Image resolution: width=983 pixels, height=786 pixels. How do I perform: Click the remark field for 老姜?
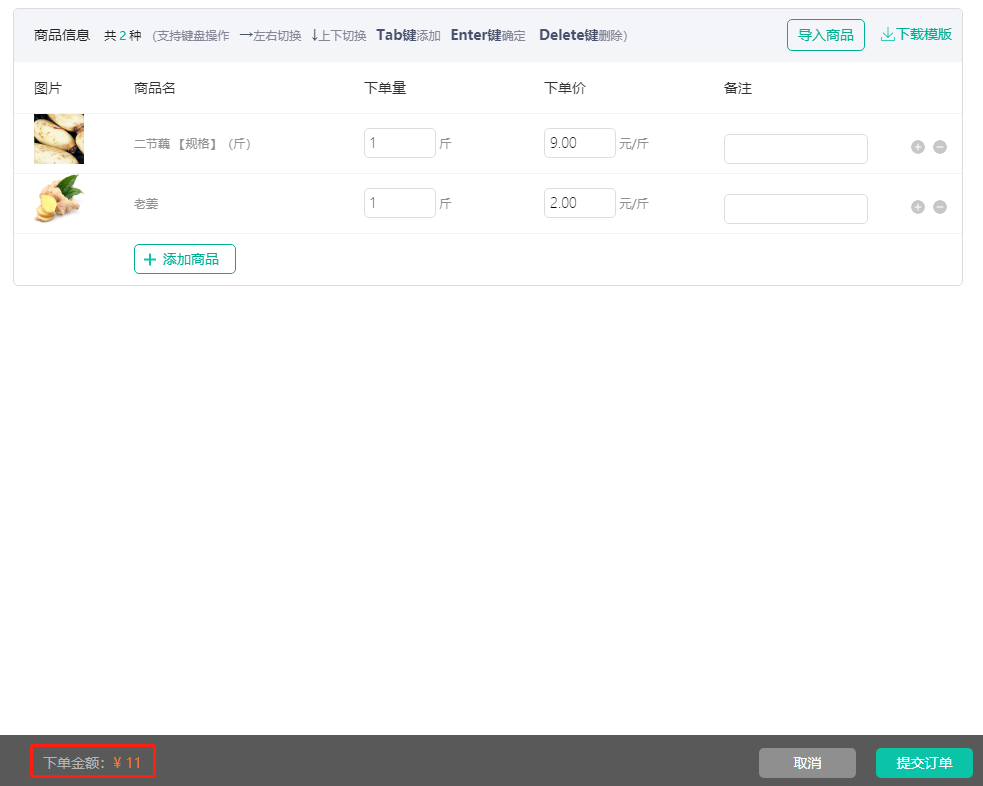[x=795, y=209]
